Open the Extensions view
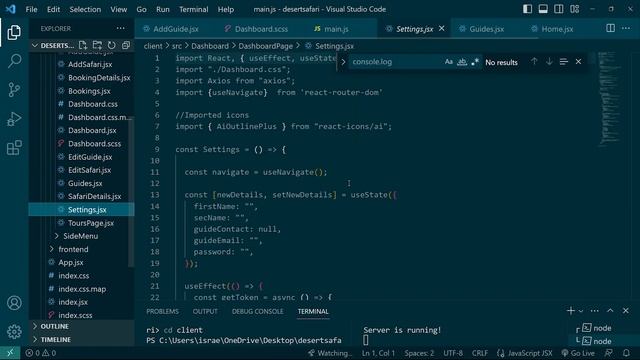Screen dimensions: 640x360 point(14,148)
